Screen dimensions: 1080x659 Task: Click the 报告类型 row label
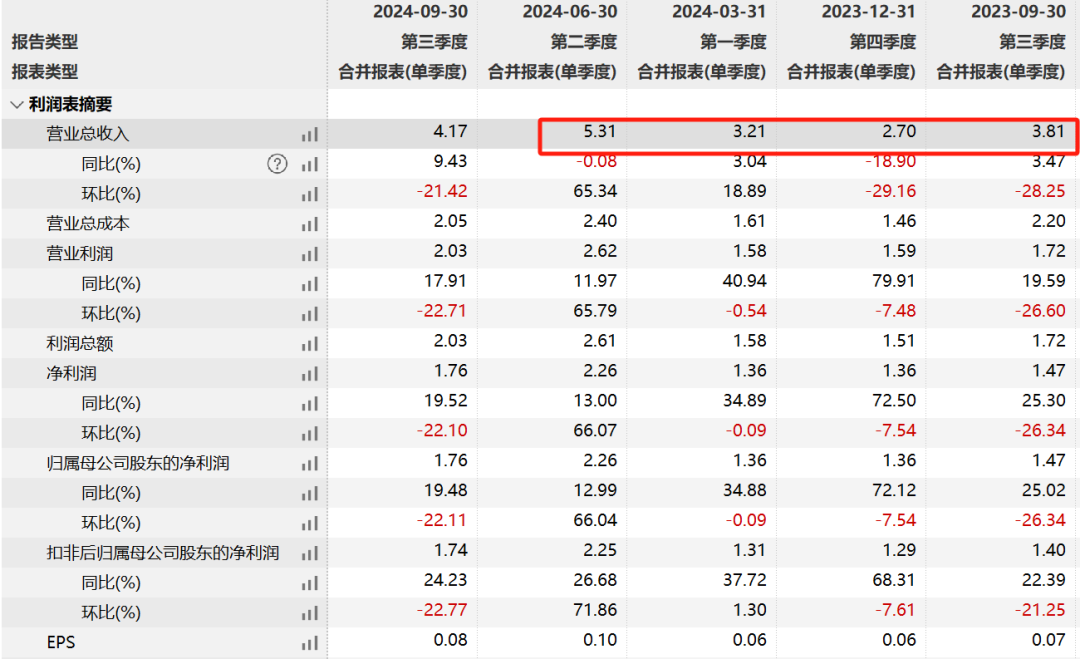pyautogui.click(x=45, y=42)
